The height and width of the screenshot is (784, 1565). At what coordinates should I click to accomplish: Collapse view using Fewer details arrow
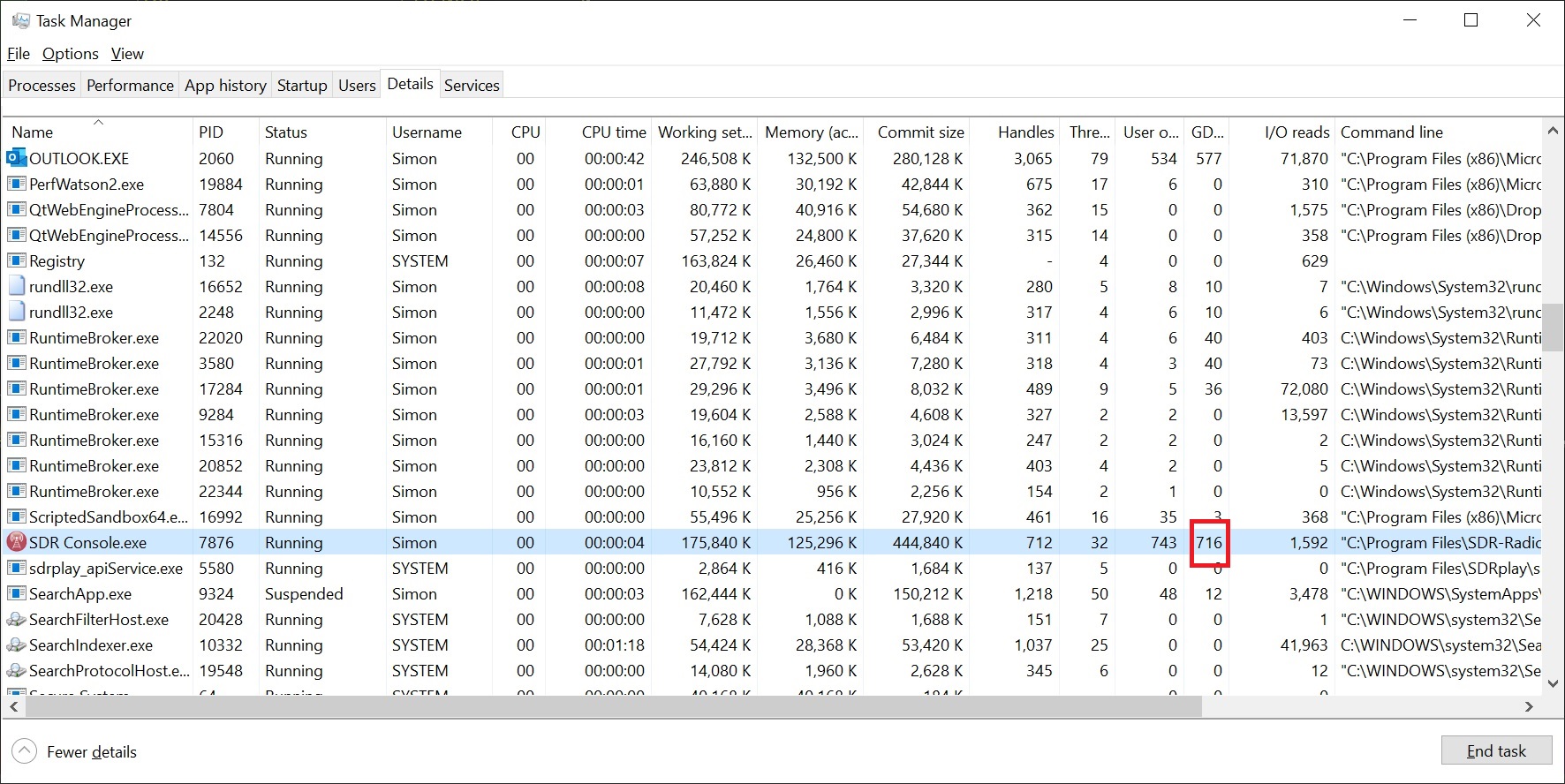tap(24, 751)
